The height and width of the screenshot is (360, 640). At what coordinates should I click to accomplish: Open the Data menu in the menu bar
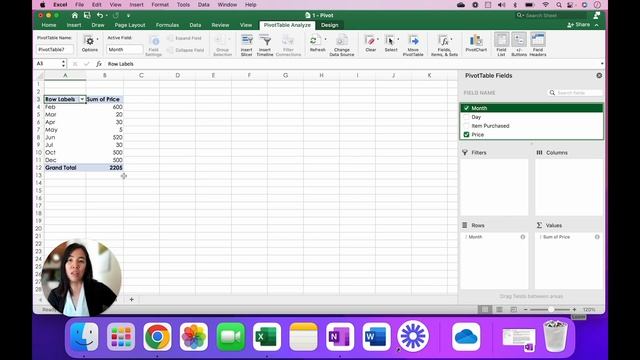coord(204,5)
